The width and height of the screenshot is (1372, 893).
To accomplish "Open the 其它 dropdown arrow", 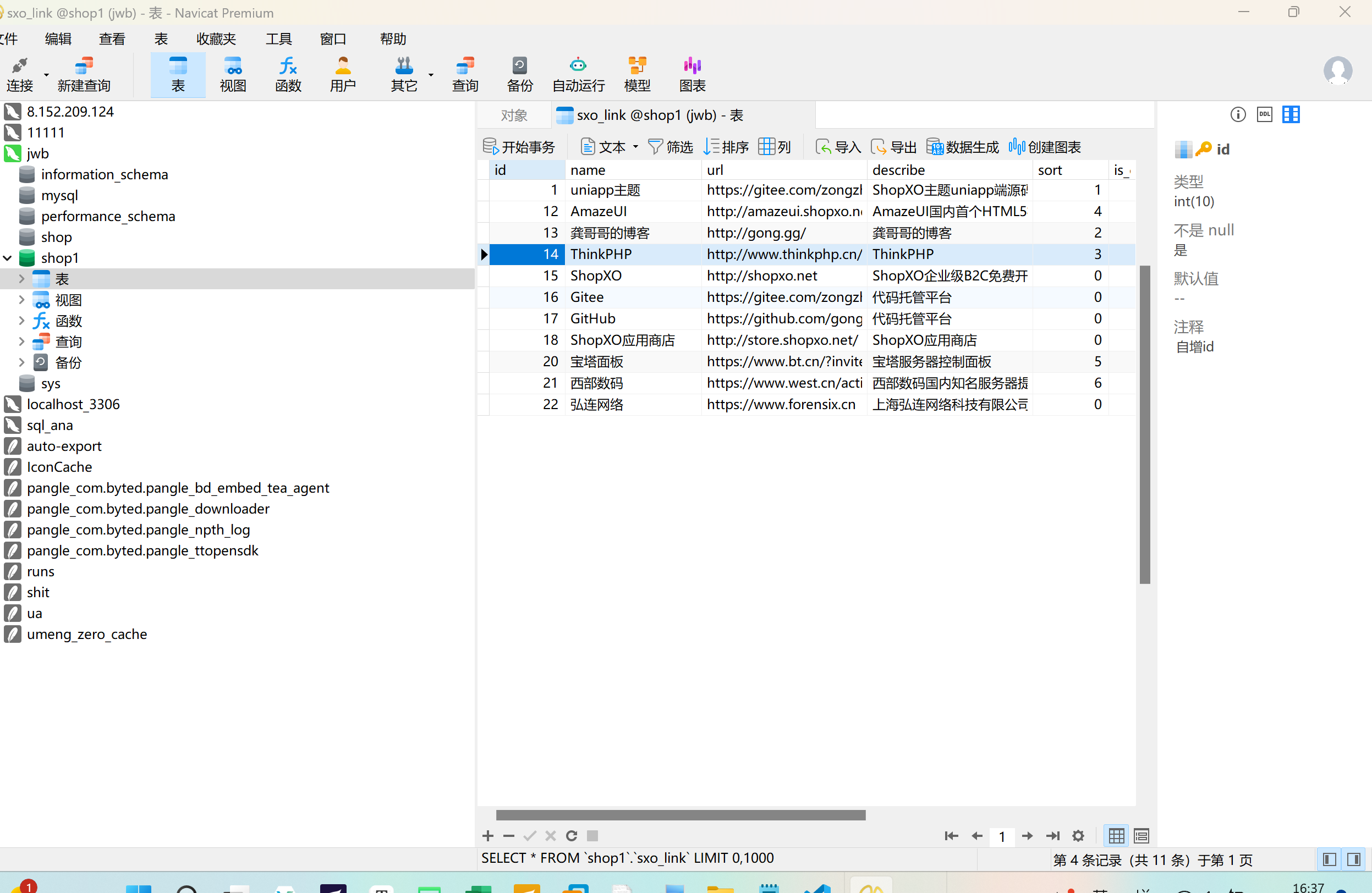I will [x=431, y=75].
